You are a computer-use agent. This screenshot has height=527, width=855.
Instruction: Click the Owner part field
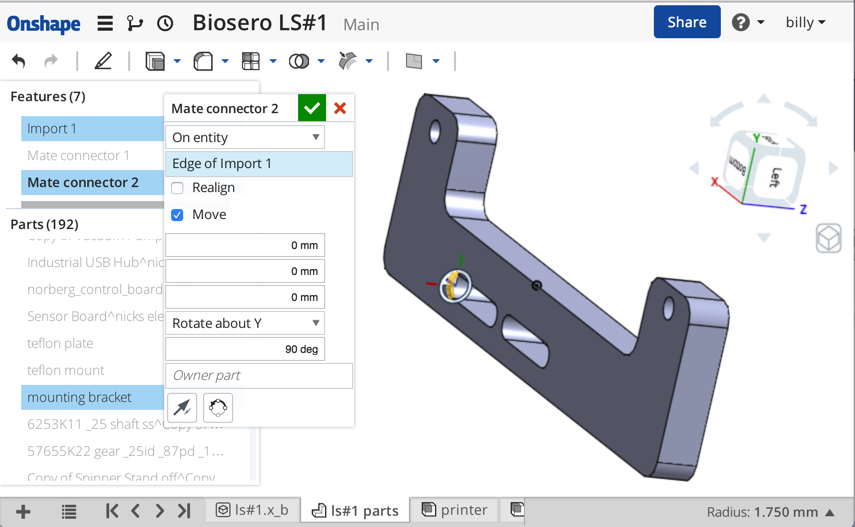pyautogui.click(x=259, y=375)
